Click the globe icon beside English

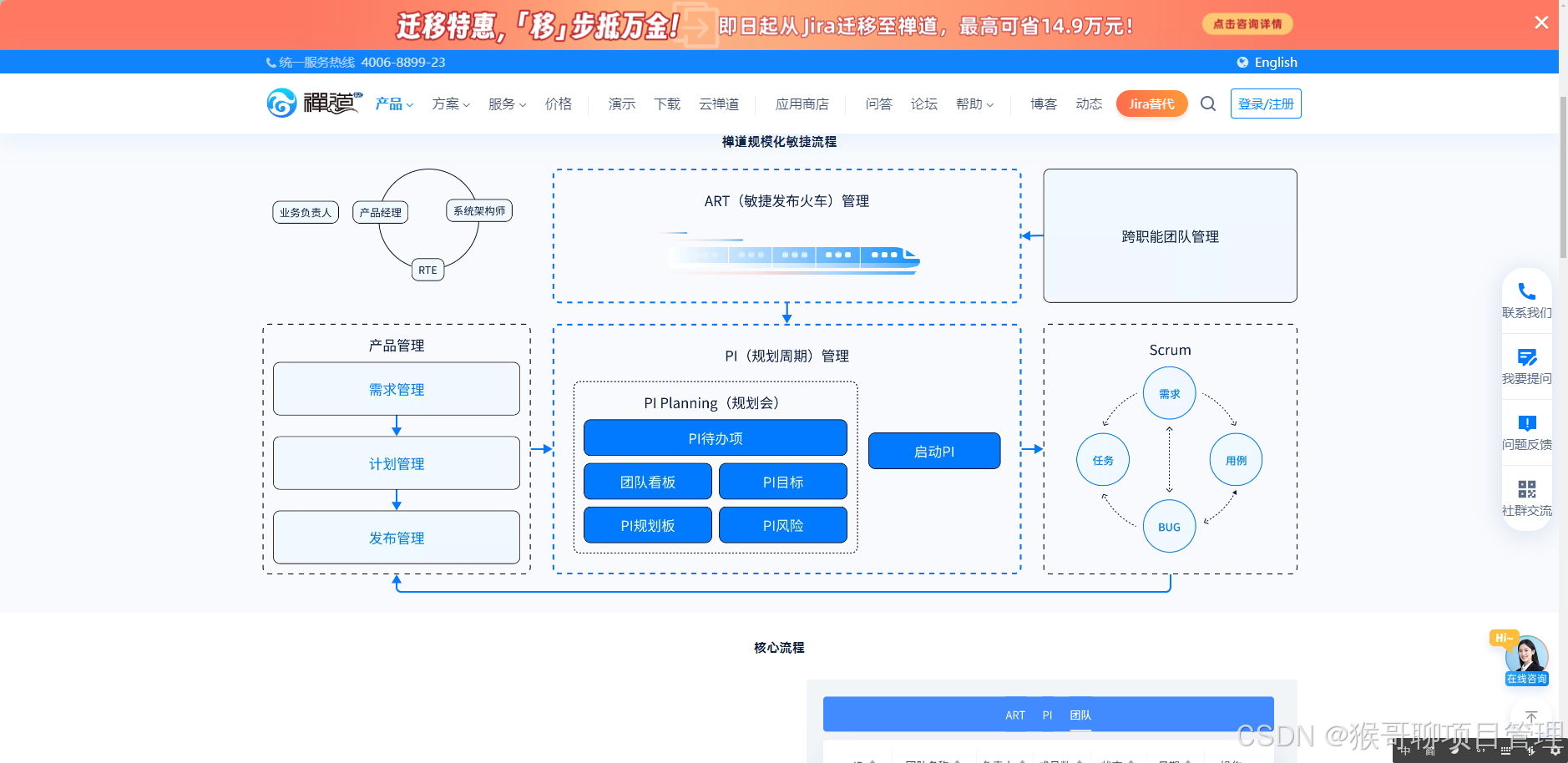point(1242,63)
